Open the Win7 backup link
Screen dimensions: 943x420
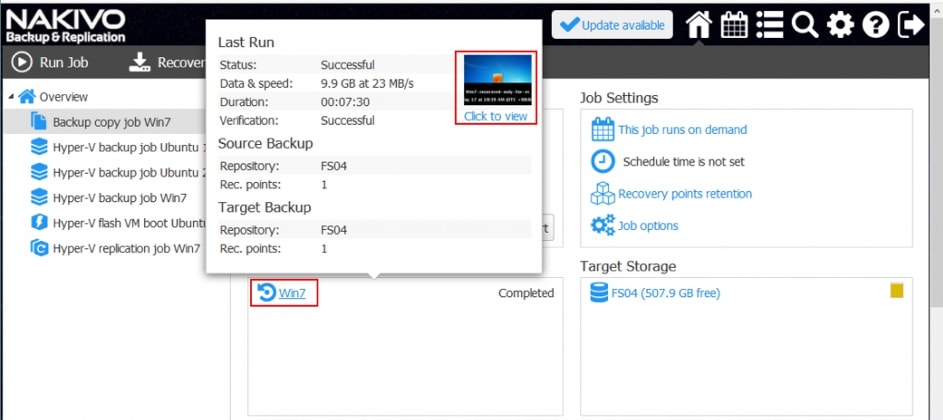pyautogui.click(x=291, y=293)
